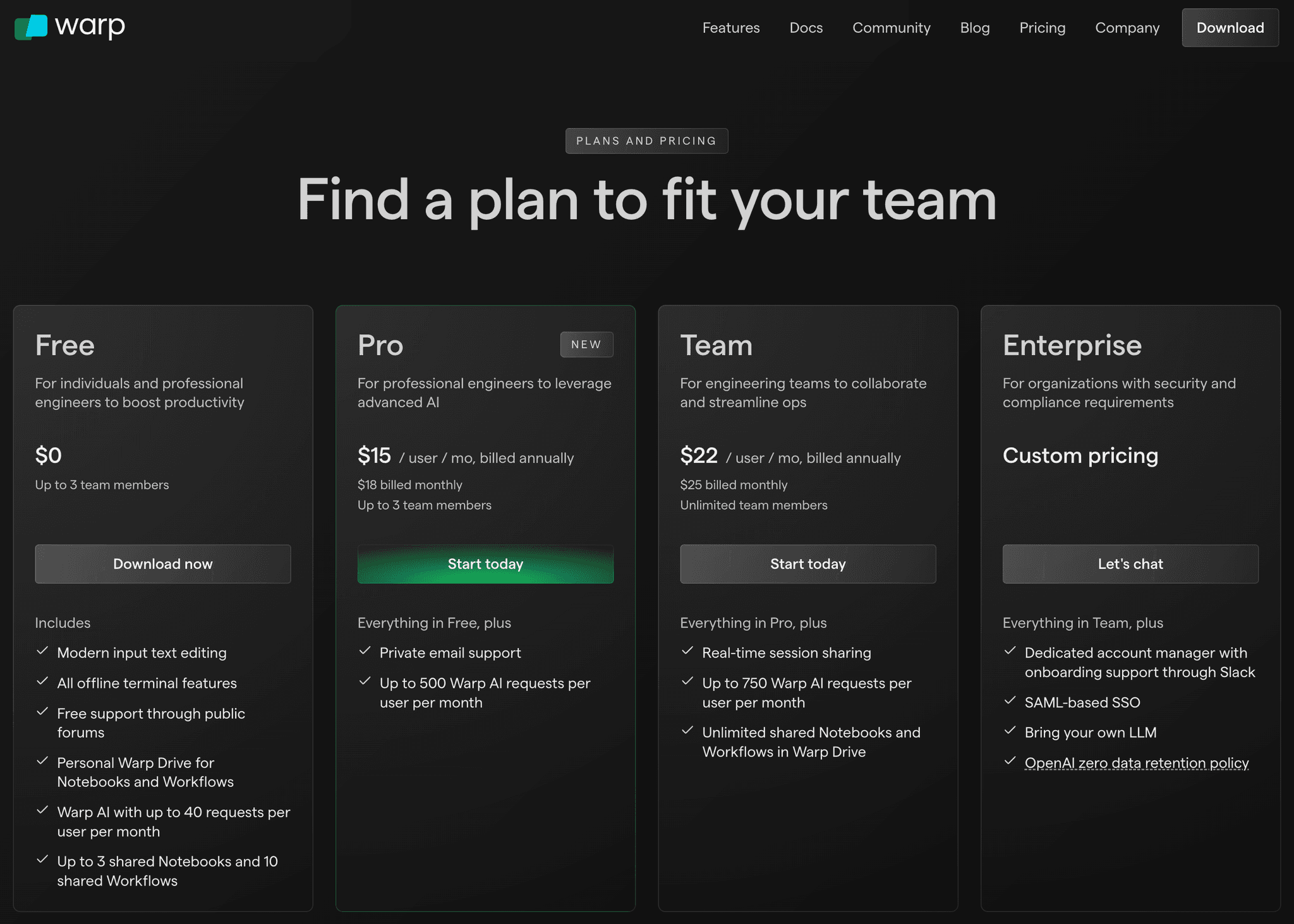
Task: Click checkmark next to SAML-based SSO
Action: tap(1010, 700)
